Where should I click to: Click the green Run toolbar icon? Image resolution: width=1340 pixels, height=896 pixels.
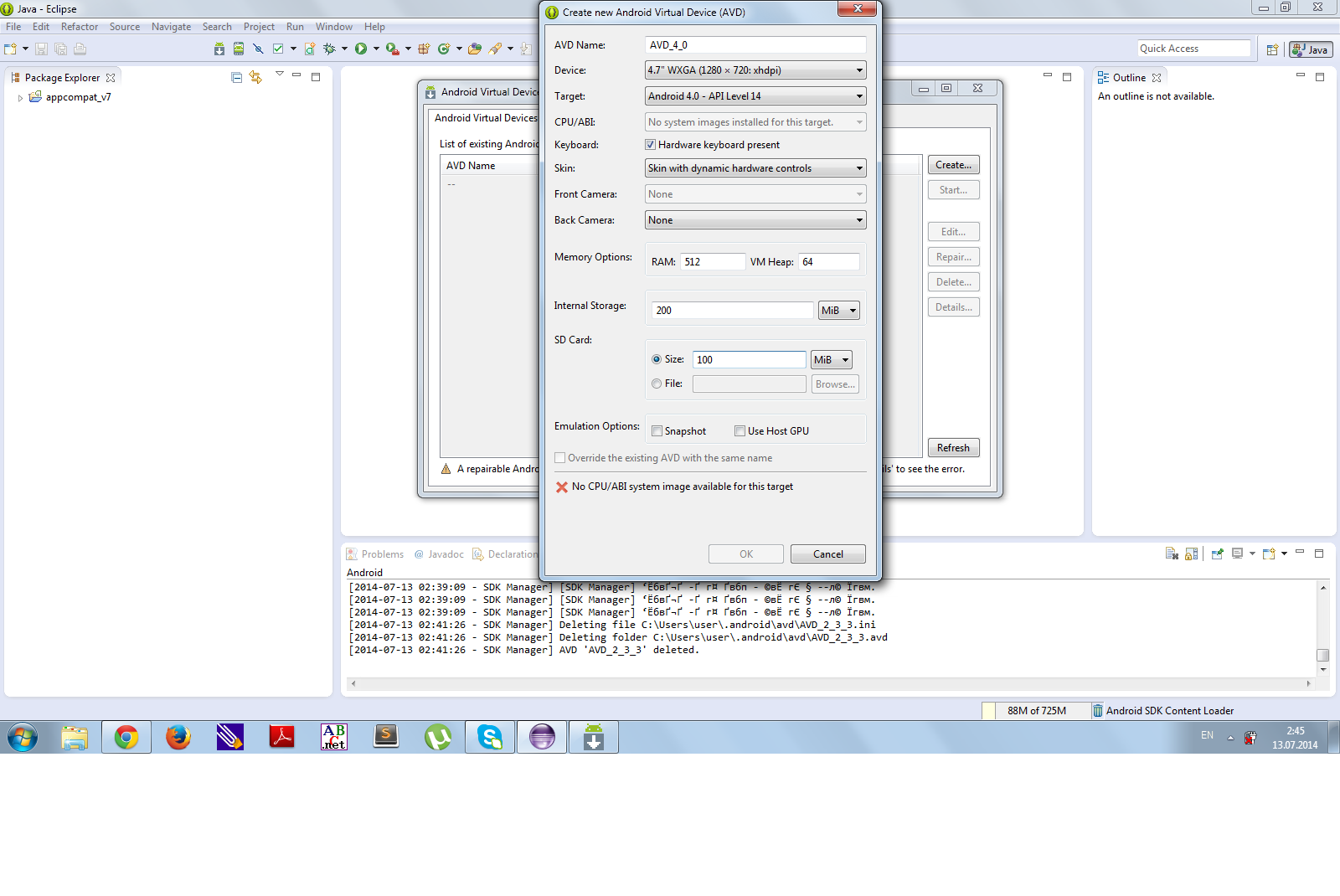click(x=361, y=49)
